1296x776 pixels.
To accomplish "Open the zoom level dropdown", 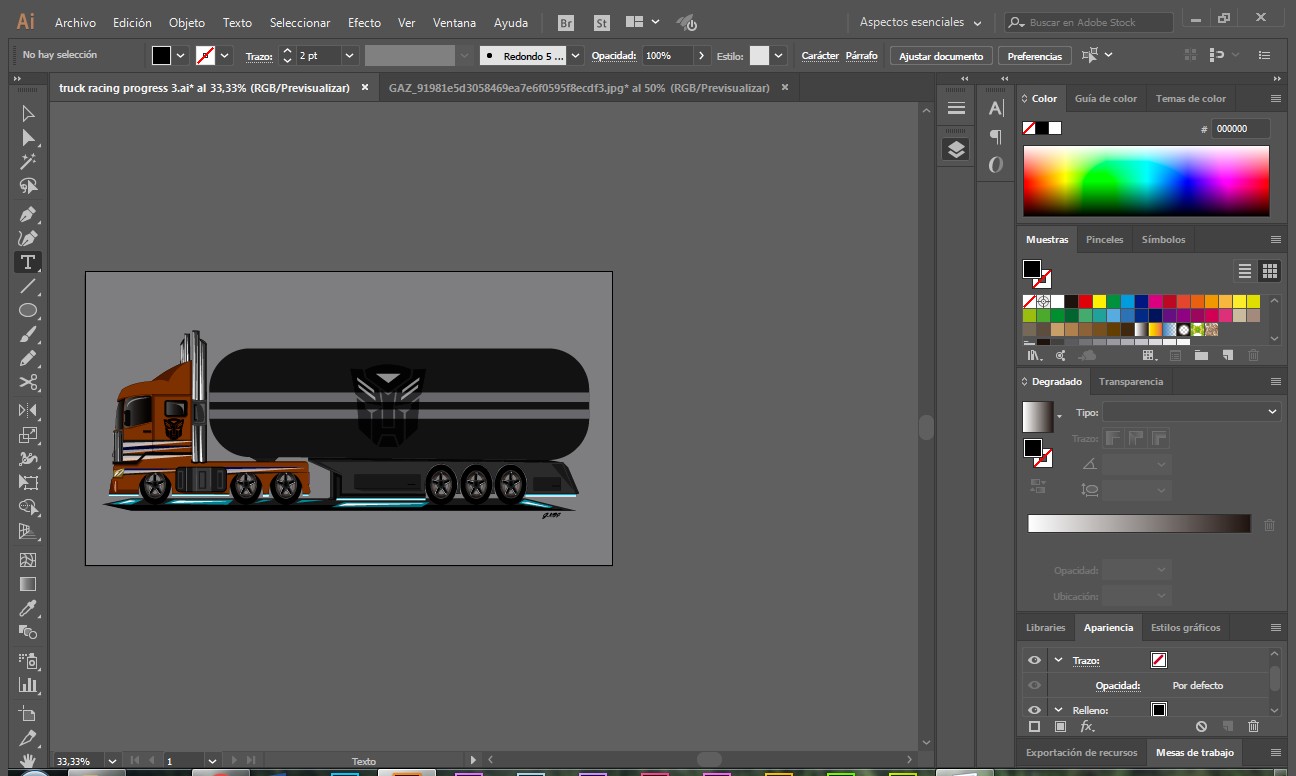I will (x=111, y=761).
